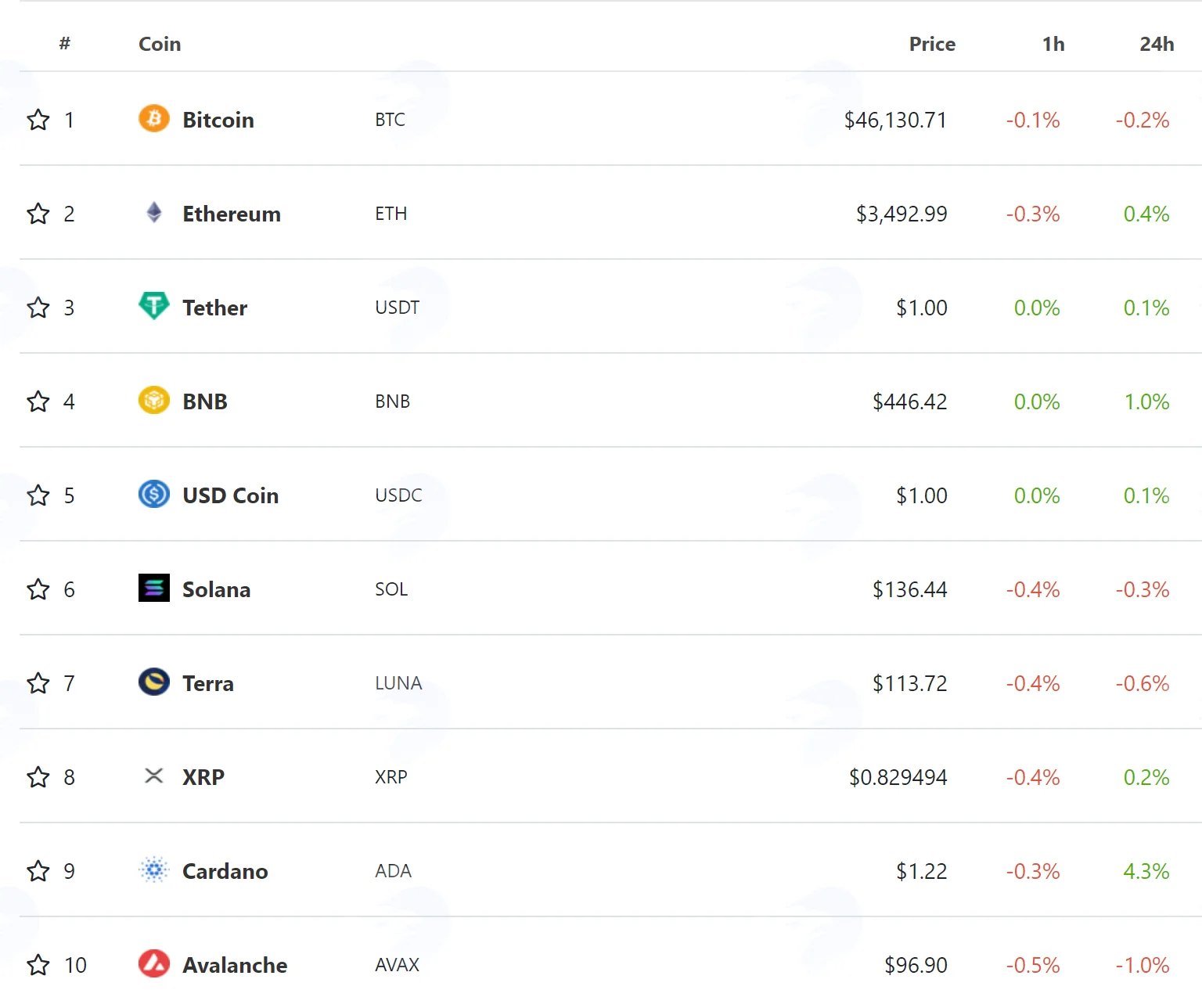1202x1008 pixels.
Task: Click the Solana logo icon
Action: coord(154,588)
